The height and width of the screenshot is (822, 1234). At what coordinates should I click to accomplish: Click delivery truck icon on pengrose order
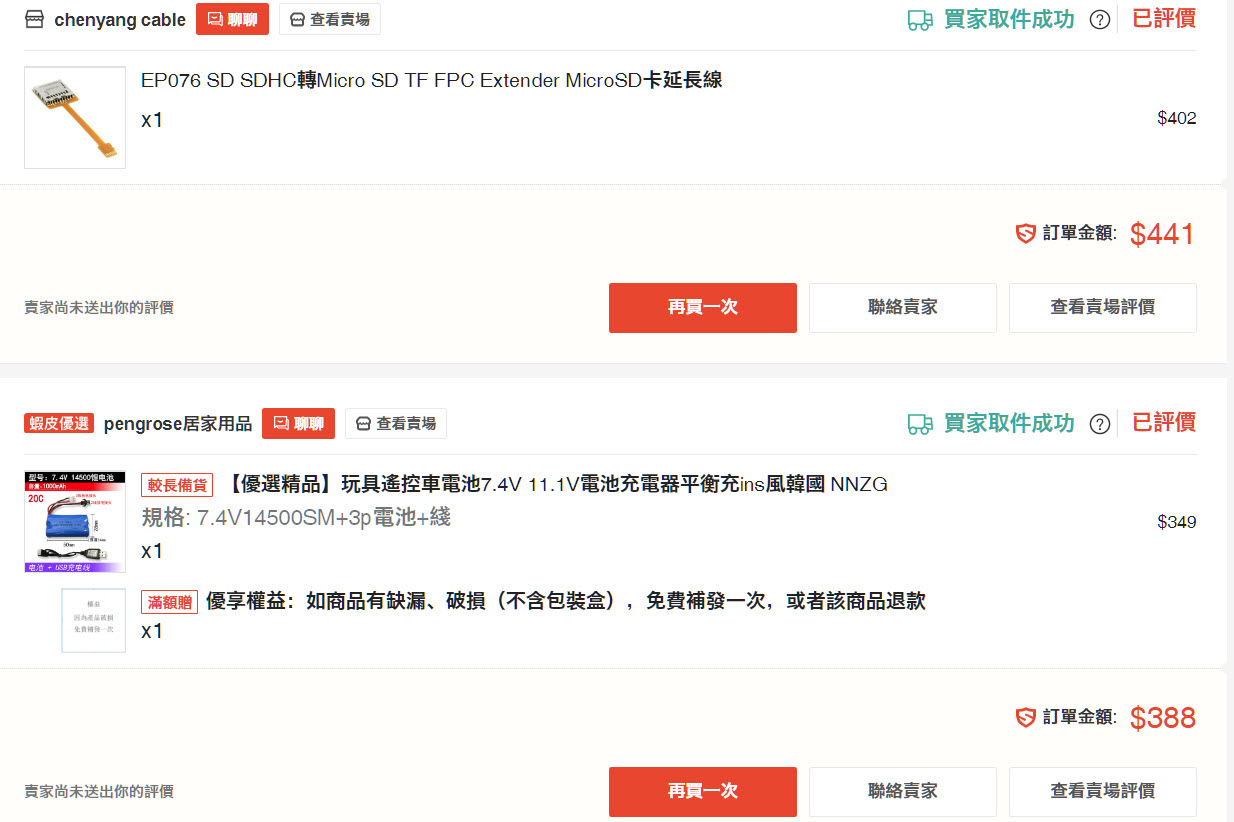tap(920, 424)
